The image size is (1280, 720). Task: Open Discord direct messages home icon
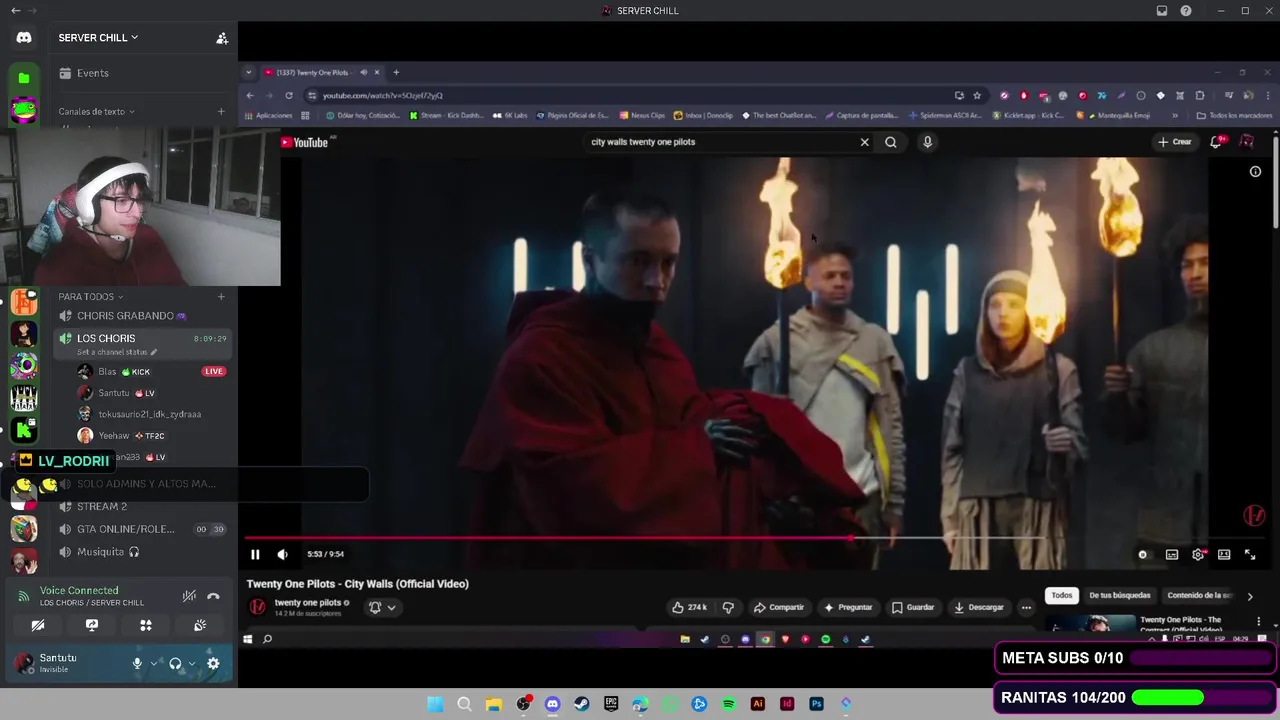pos(24,38)
